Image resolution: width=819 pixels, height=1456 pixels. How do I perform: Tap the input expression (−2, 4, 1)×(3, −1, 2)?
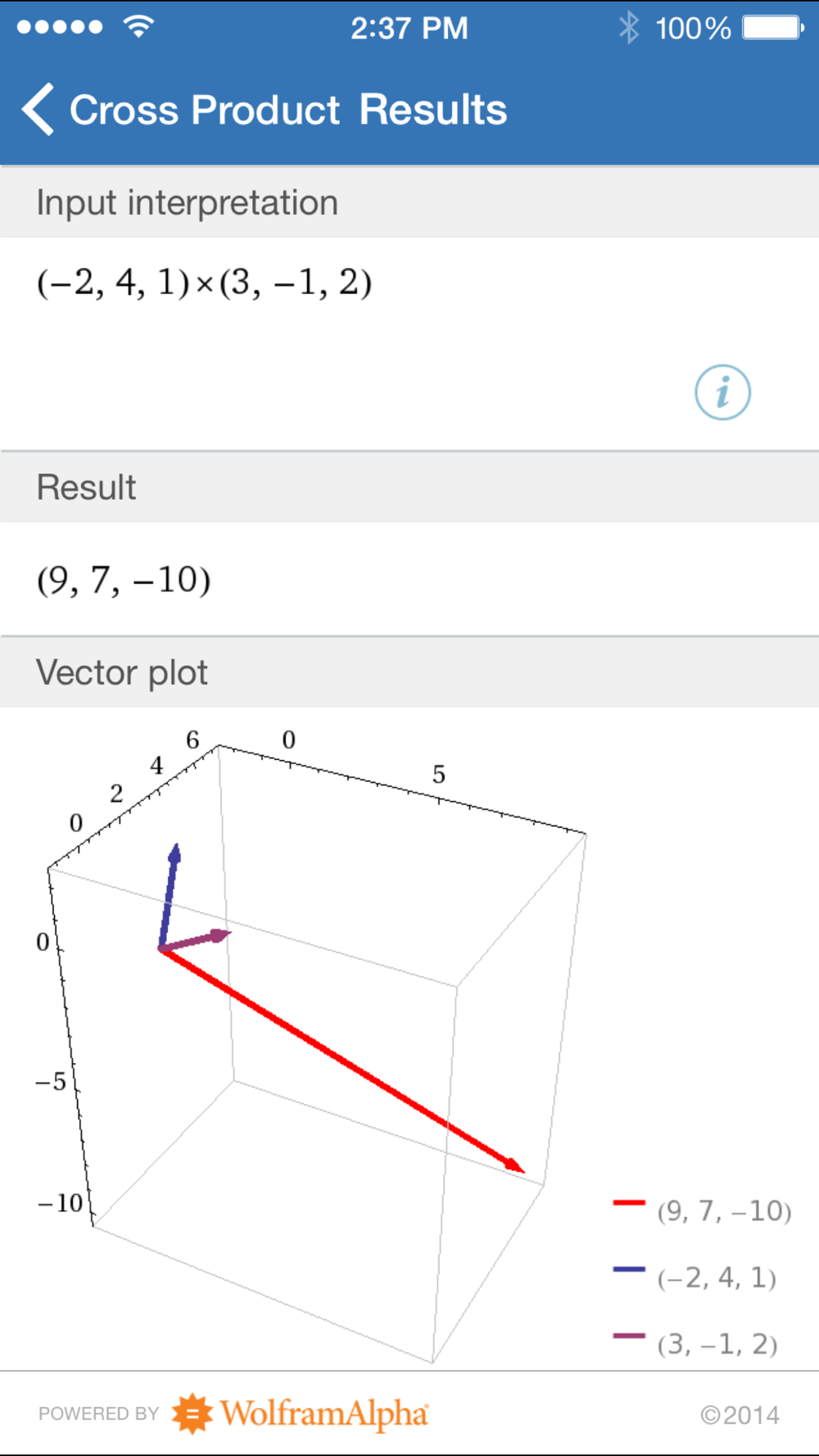(205, 283)
